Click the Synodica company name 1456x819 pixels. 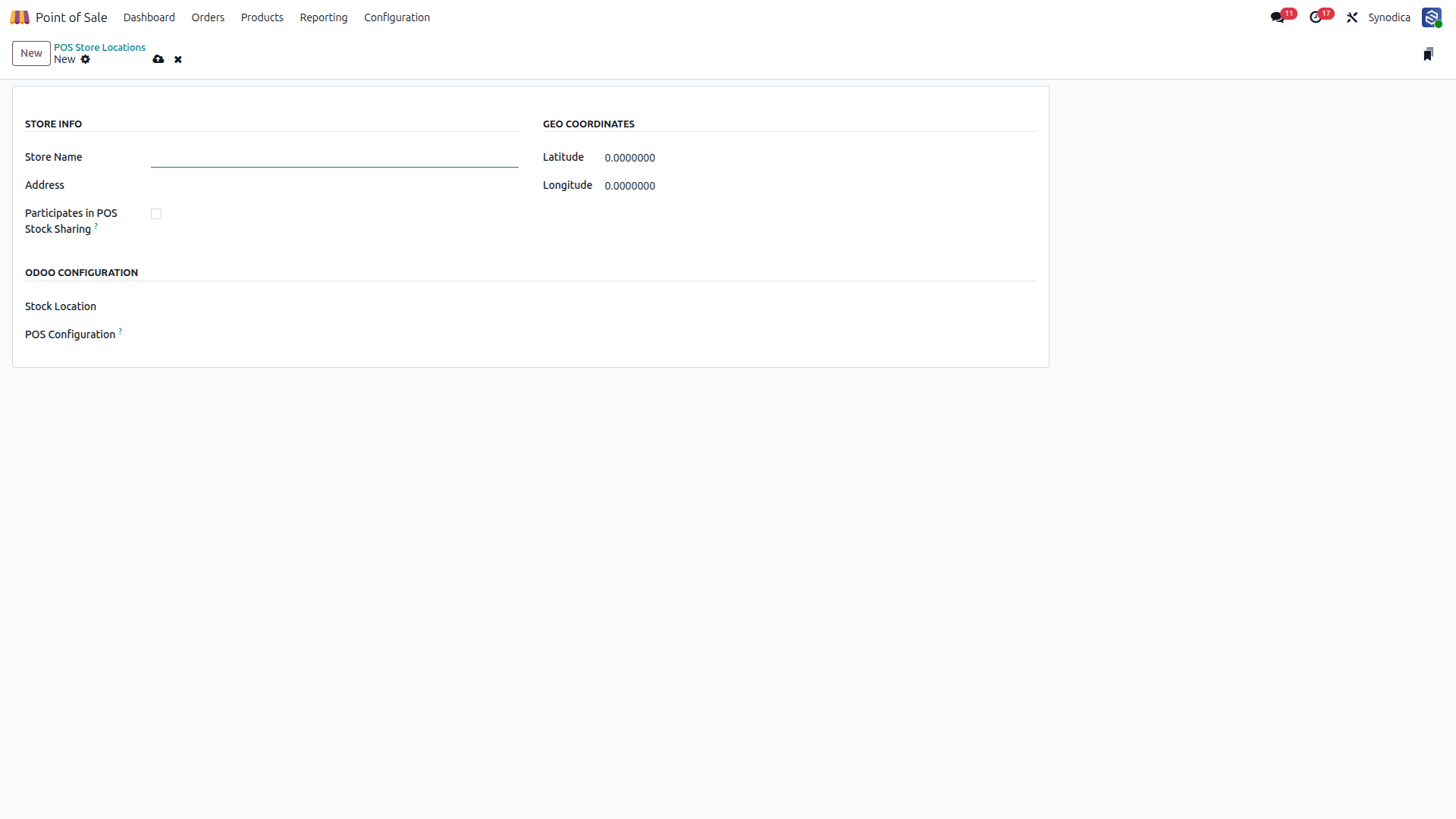[x=1389, y=17]
